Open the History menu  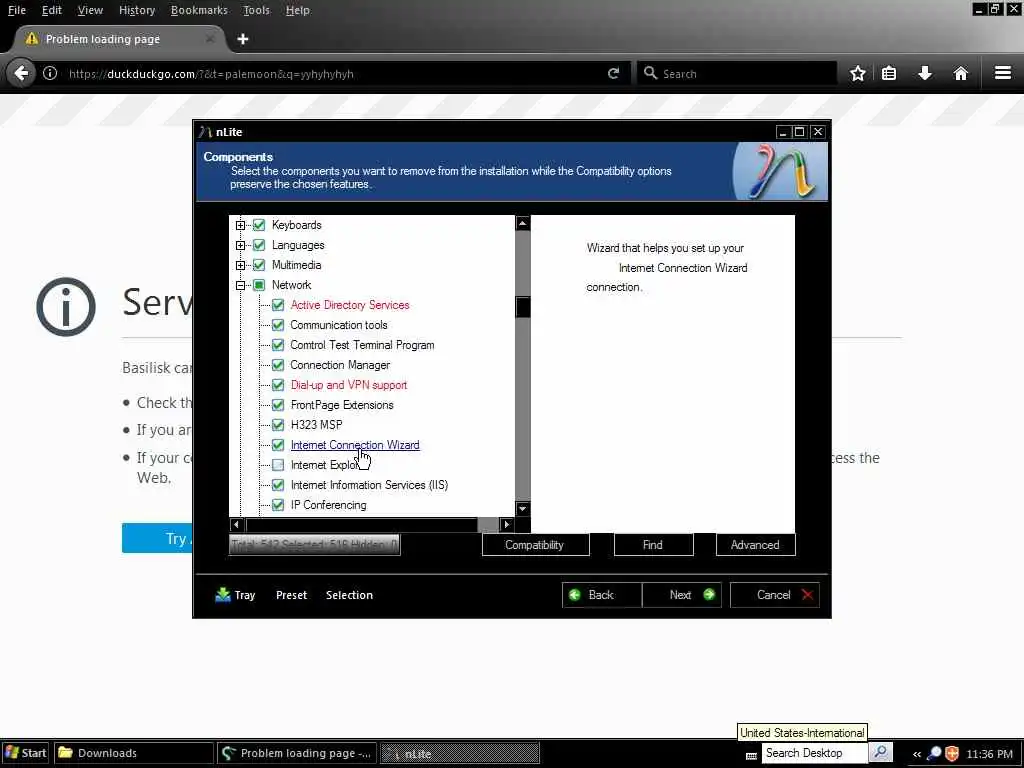[136, 10]
